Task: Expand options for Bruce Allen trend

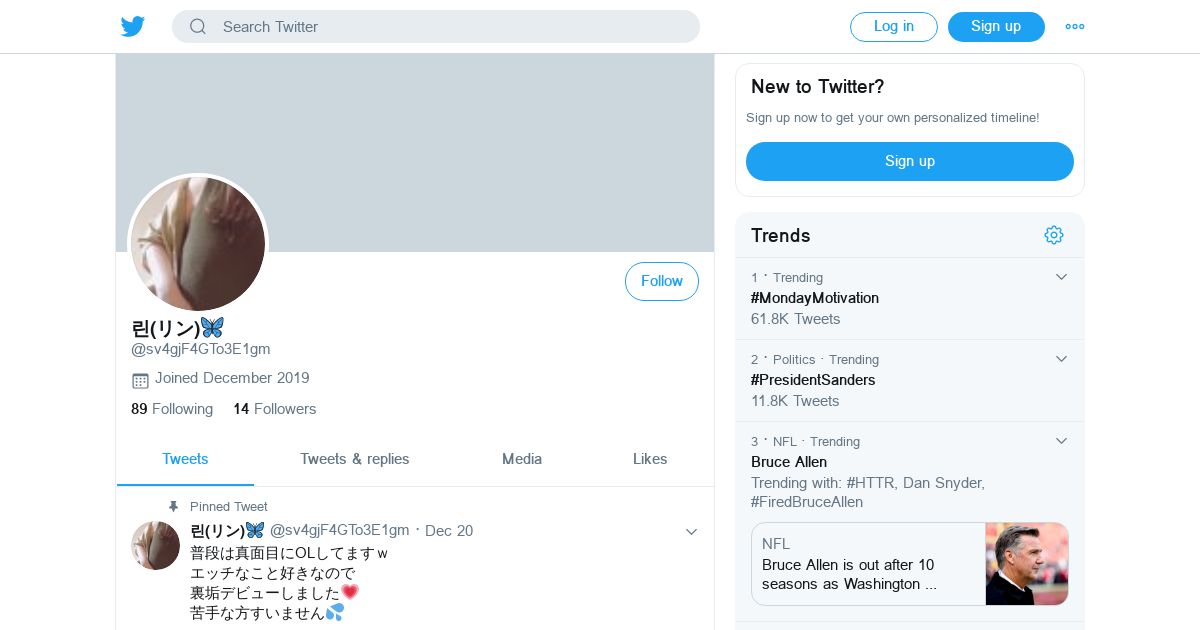Action: click(x=1062, y=441)
